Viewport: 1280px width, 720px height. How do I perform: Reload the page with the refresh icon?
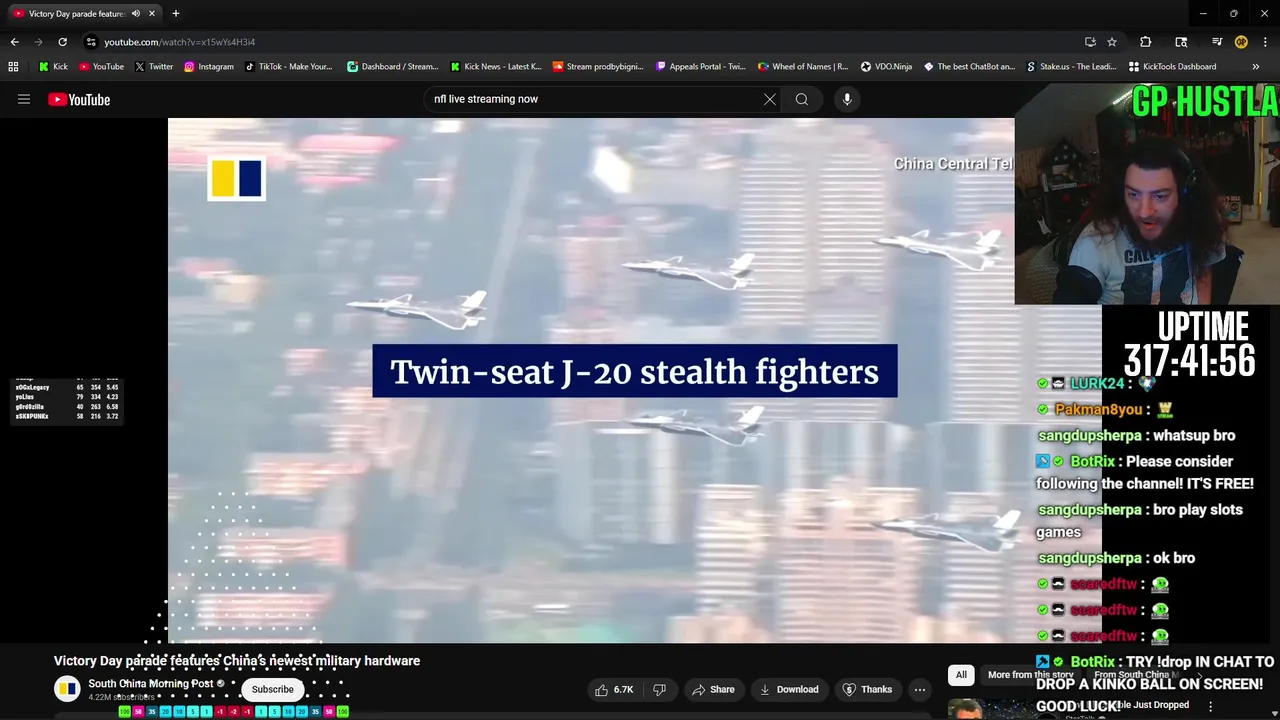click(62, 42)
